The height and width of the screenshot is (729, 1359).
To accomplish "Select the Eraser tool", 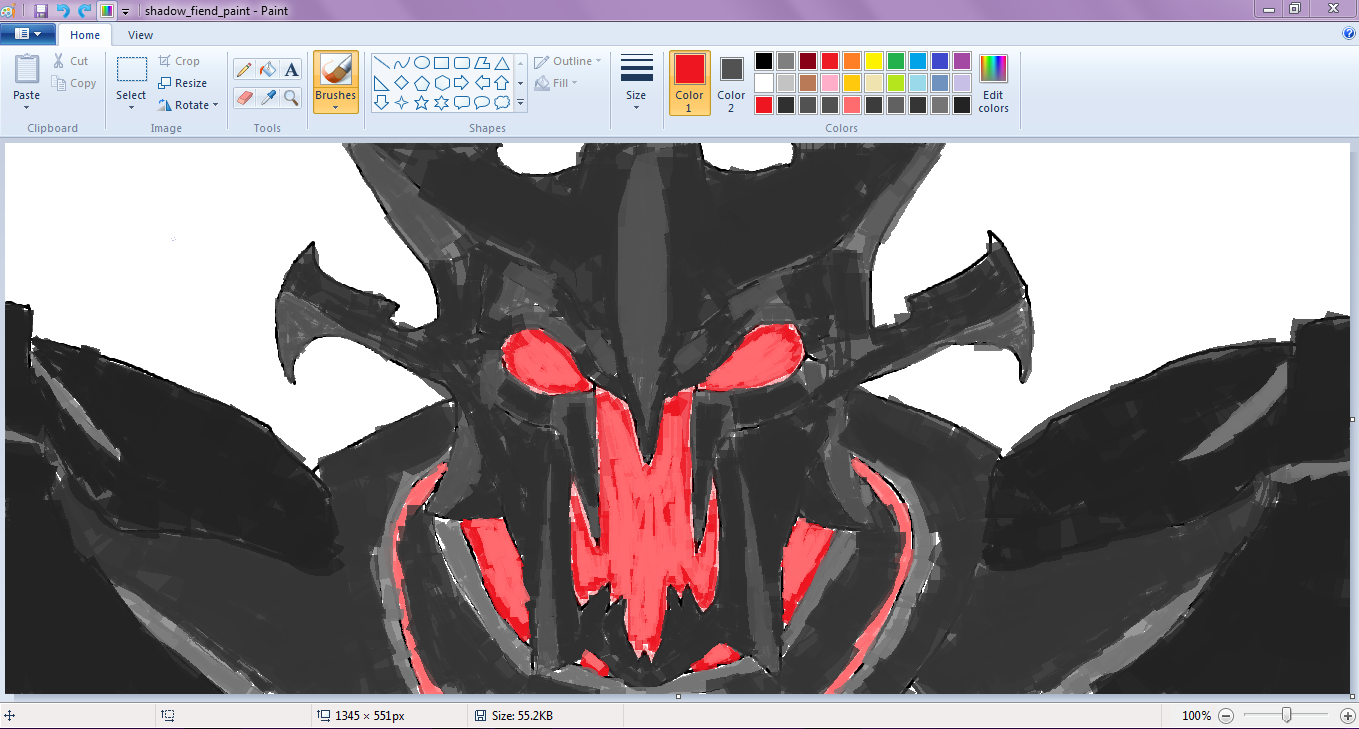I will (244, 97).
